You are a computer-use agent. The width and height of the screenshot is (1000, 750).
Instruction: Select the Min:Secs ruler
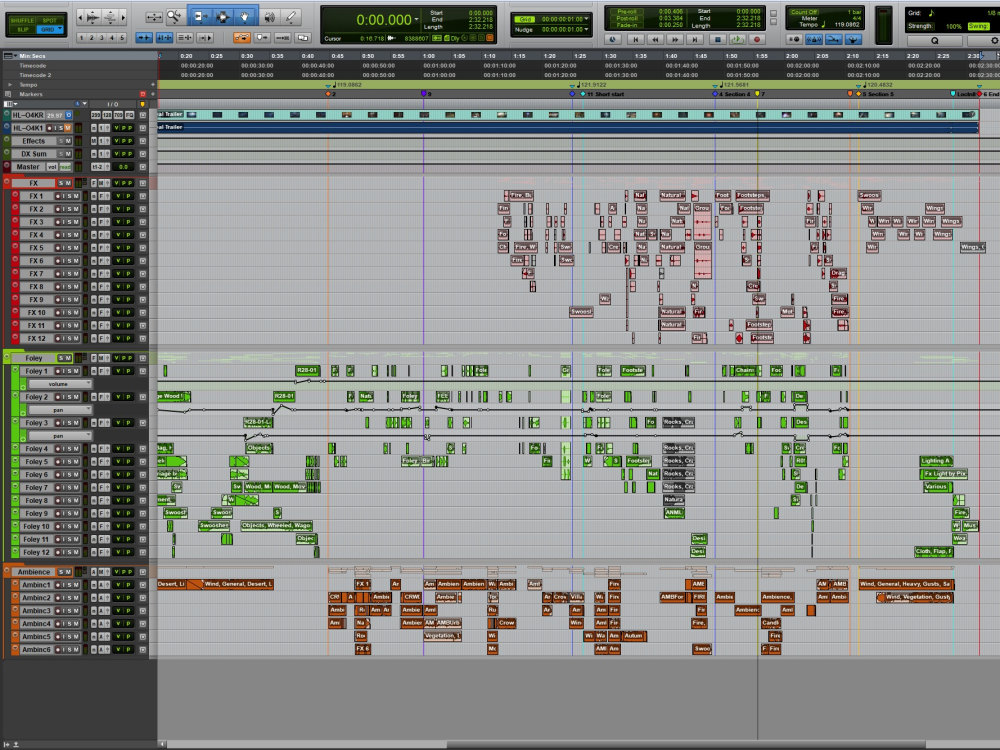(32, 56)
